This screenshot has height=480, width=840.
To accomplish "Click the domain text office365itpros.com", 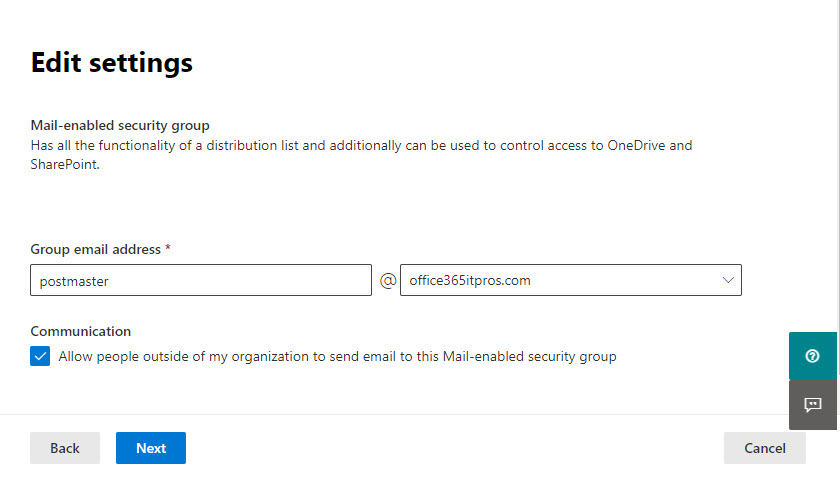I will click(x=470, y=281).
